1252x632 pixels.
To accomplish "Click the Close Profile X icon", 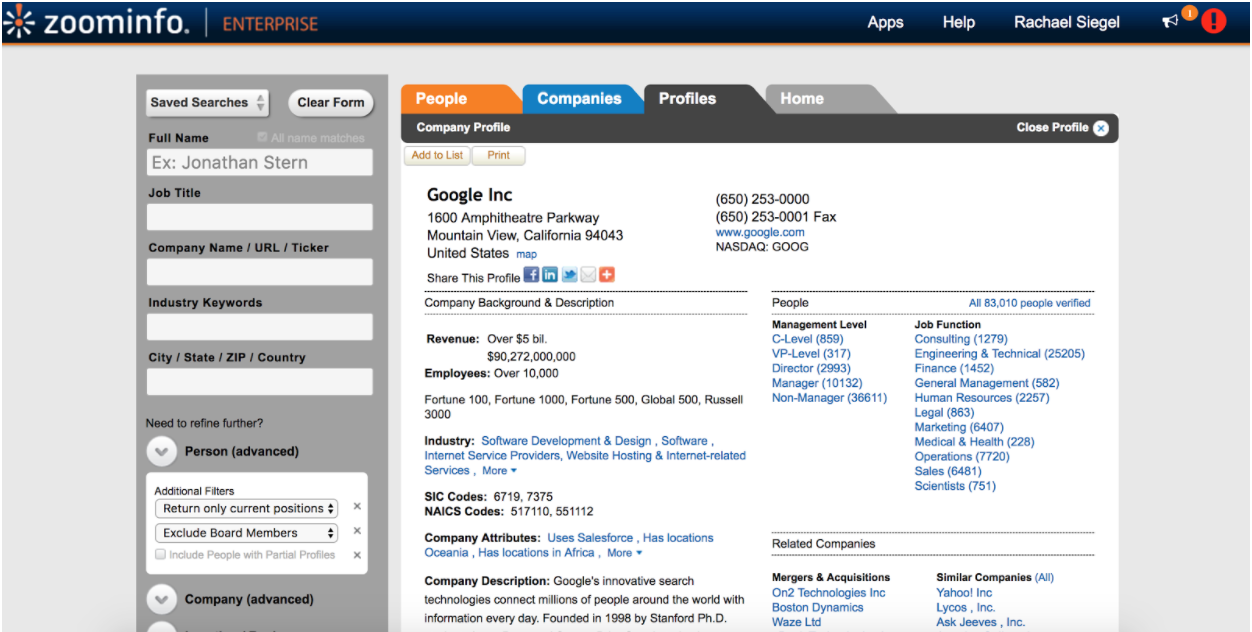I will coord(1101,128).
